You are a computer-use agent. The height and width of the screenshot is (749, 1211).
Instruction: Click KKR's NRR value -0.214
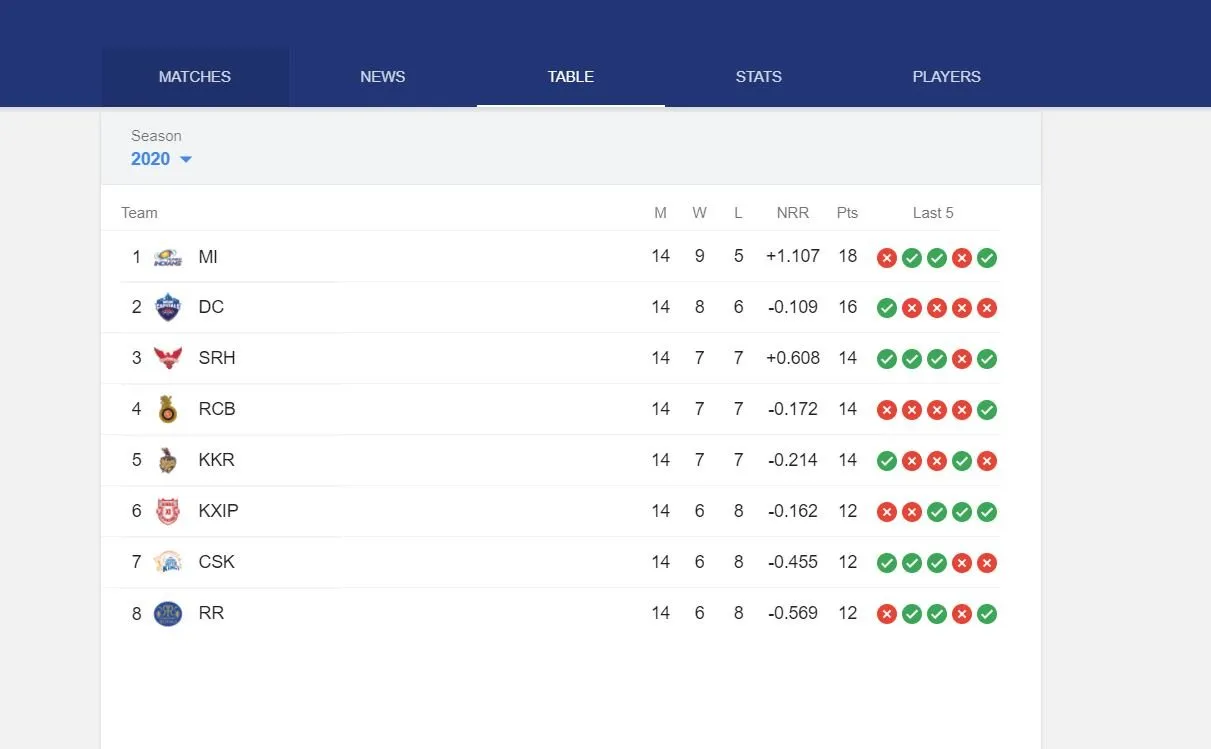tap(793, 460)
